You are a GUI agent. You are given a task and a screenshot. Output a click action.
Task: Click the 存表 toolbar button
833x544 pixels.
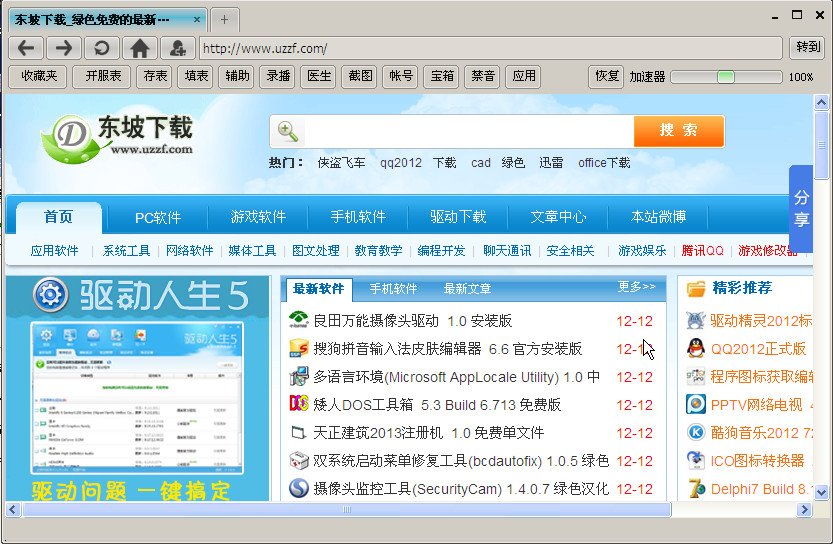tap(155, 76)
